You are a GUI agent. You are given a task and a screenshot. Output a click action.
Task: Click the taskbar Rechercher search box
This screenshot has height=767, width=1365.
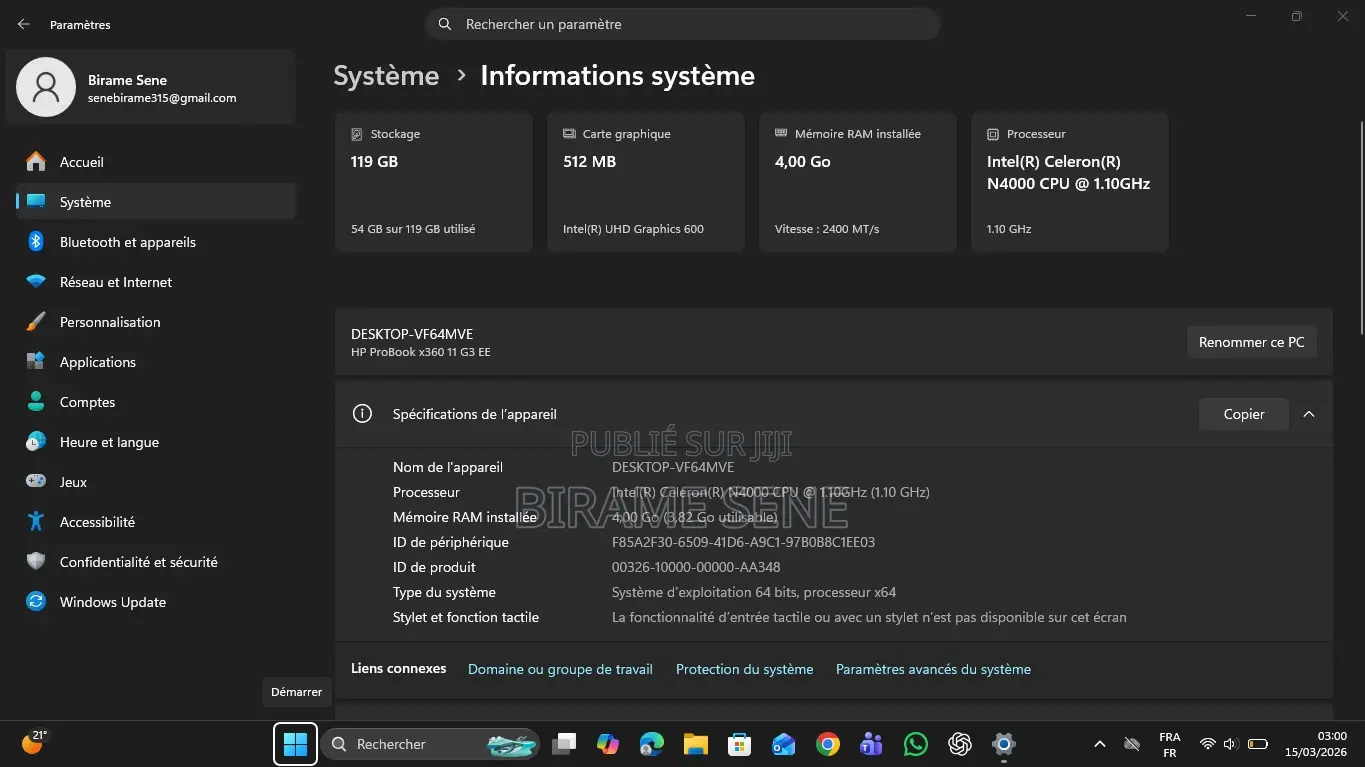[430, 744]
